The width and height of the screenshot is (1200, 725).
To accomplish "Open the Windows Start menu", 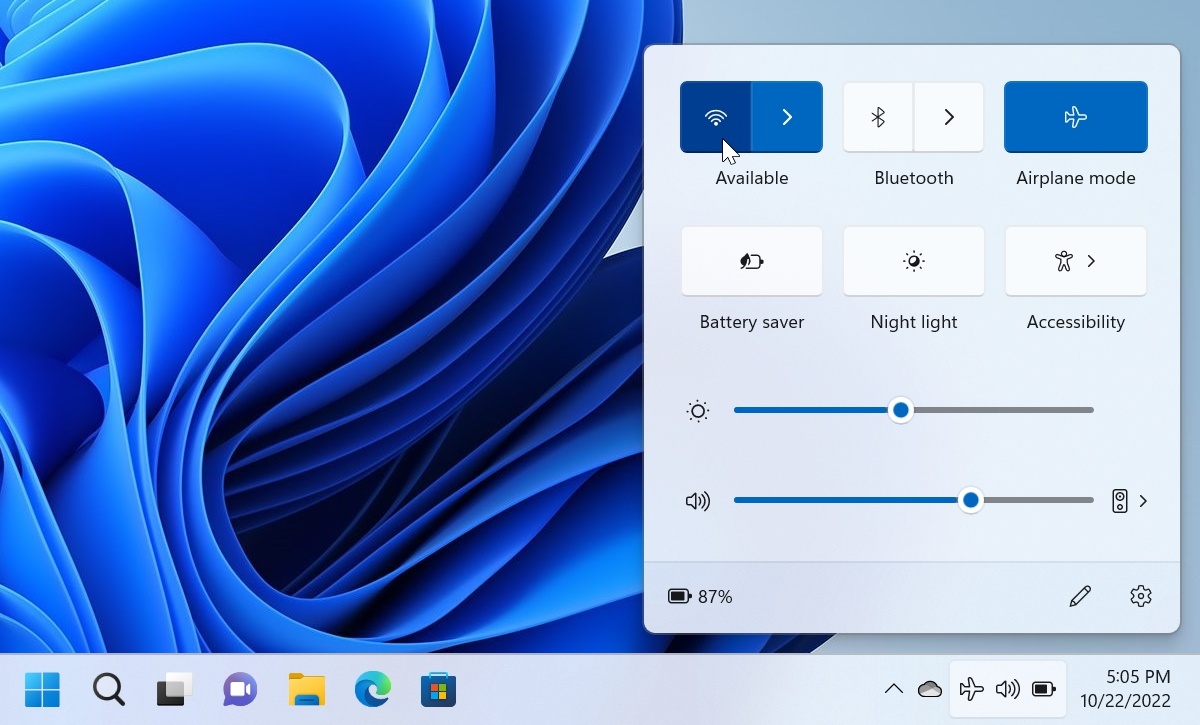I will pyautogui.click(x=42, y=689).
